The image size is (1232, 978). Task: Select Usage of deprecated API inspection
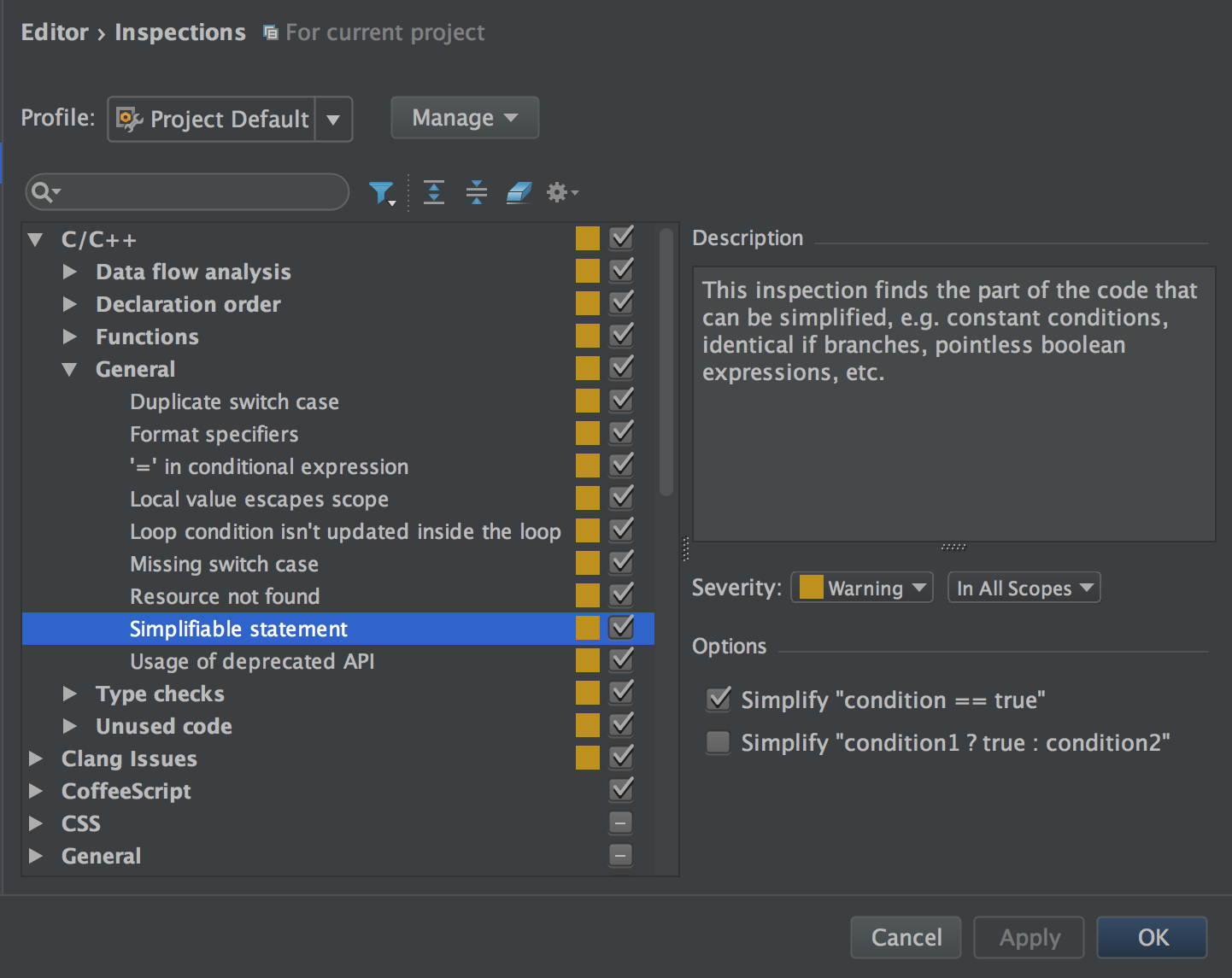pyautogui.click(x=252, y=662)
